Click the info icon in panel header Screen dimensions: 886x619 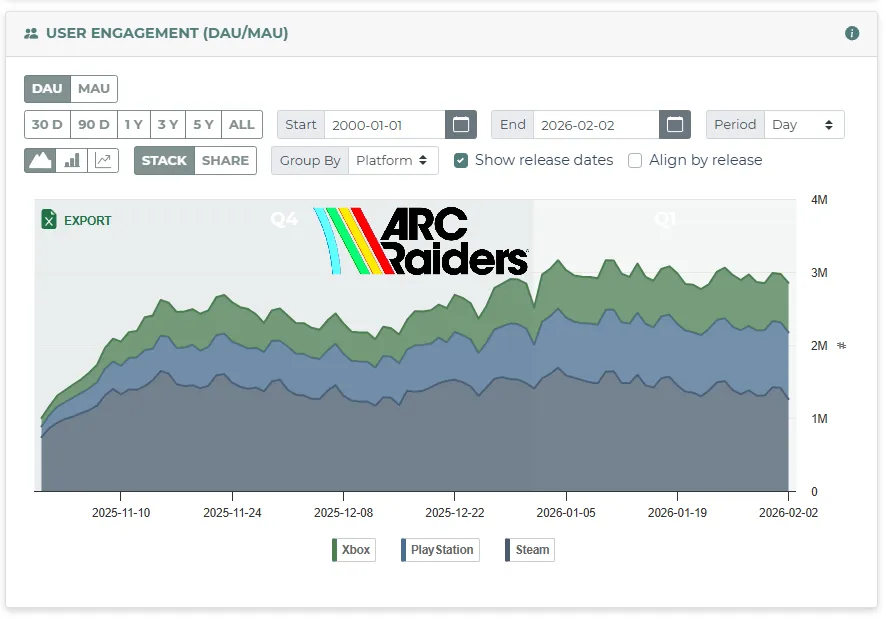coord(852,33)
